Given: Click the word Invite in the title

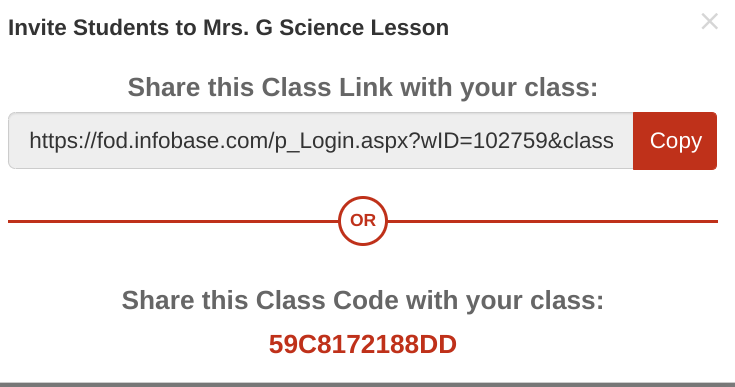Looking at the screenshot, I should 38,28.
